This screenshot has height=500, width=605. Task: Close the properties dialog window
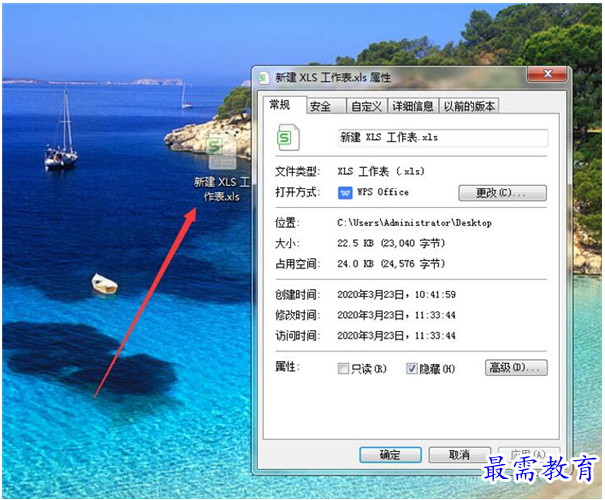(x=548, y=74)
